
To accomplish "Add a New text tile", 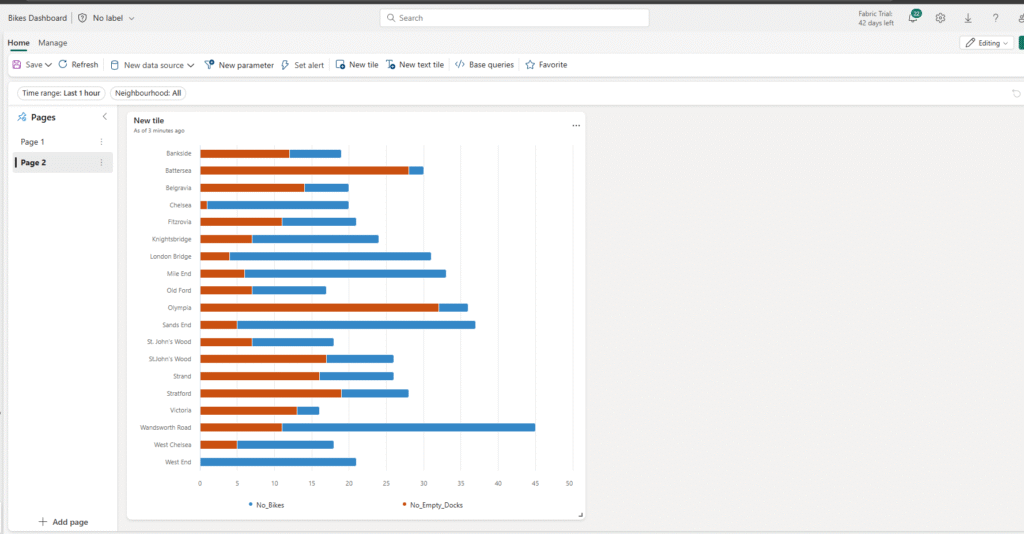I will tap(415, 65).
